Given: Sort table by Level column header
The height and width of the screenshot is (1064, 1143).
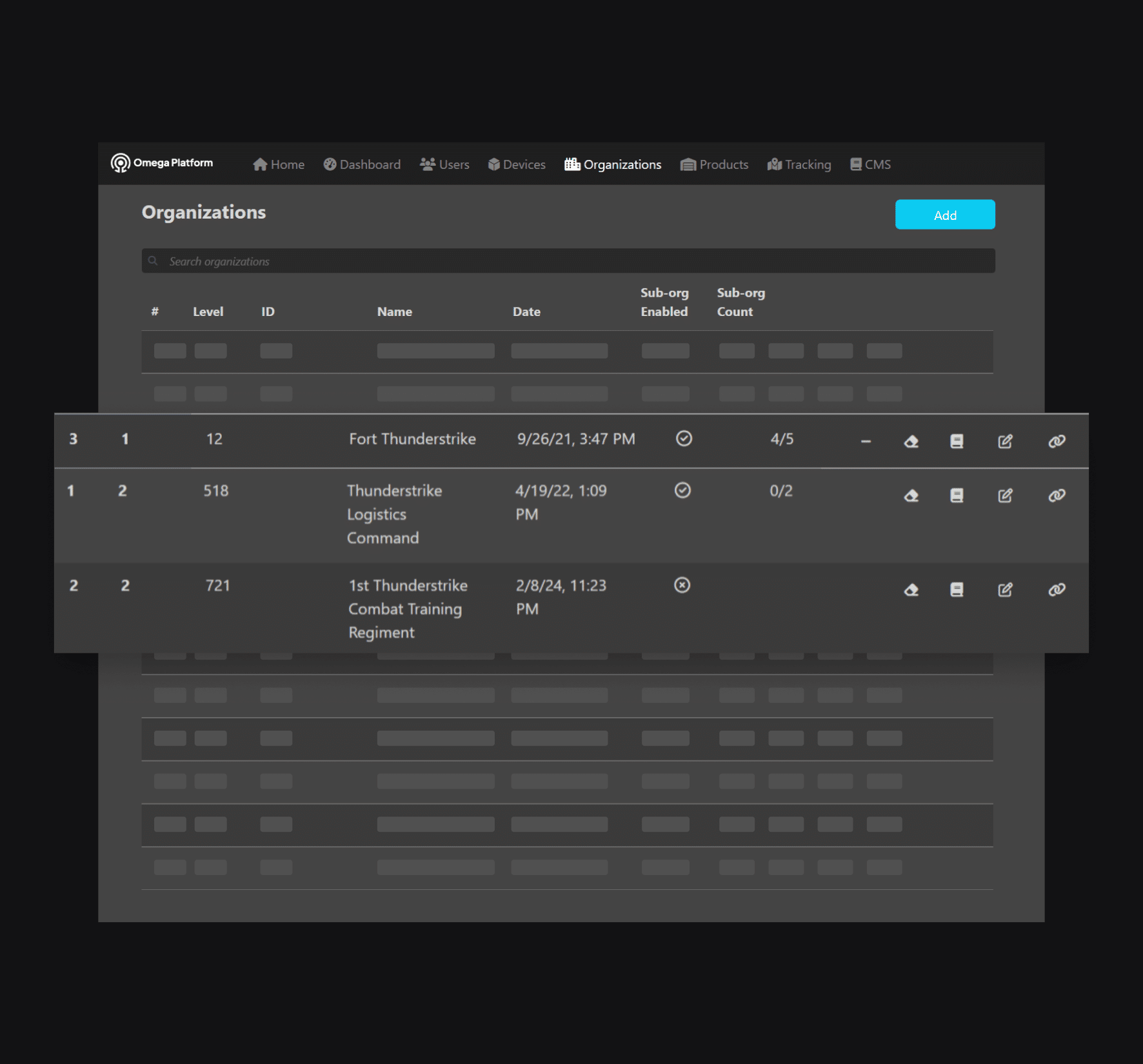Looking at the screenshot, I should coord(208,311).
